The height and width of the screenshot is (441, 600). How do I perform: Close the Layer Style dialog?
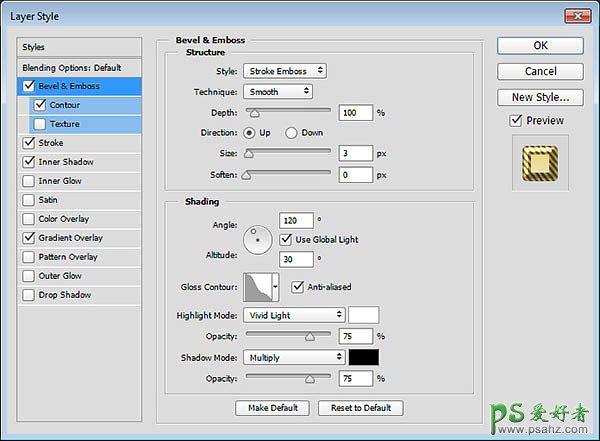tap(577, 15)
